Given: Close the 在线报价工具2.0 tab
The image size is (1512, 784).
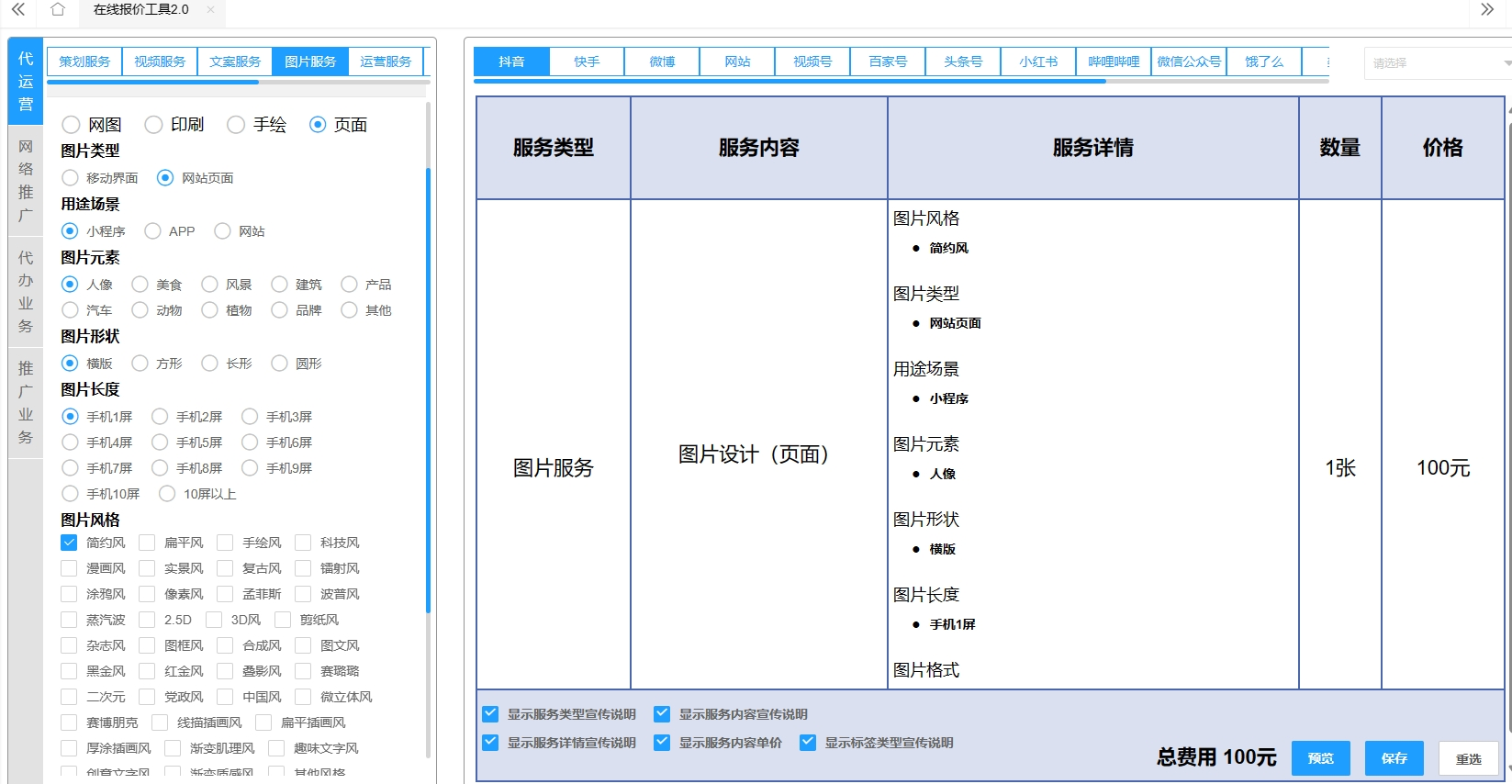Looking at the screenshot, I should tap(210, 10).
